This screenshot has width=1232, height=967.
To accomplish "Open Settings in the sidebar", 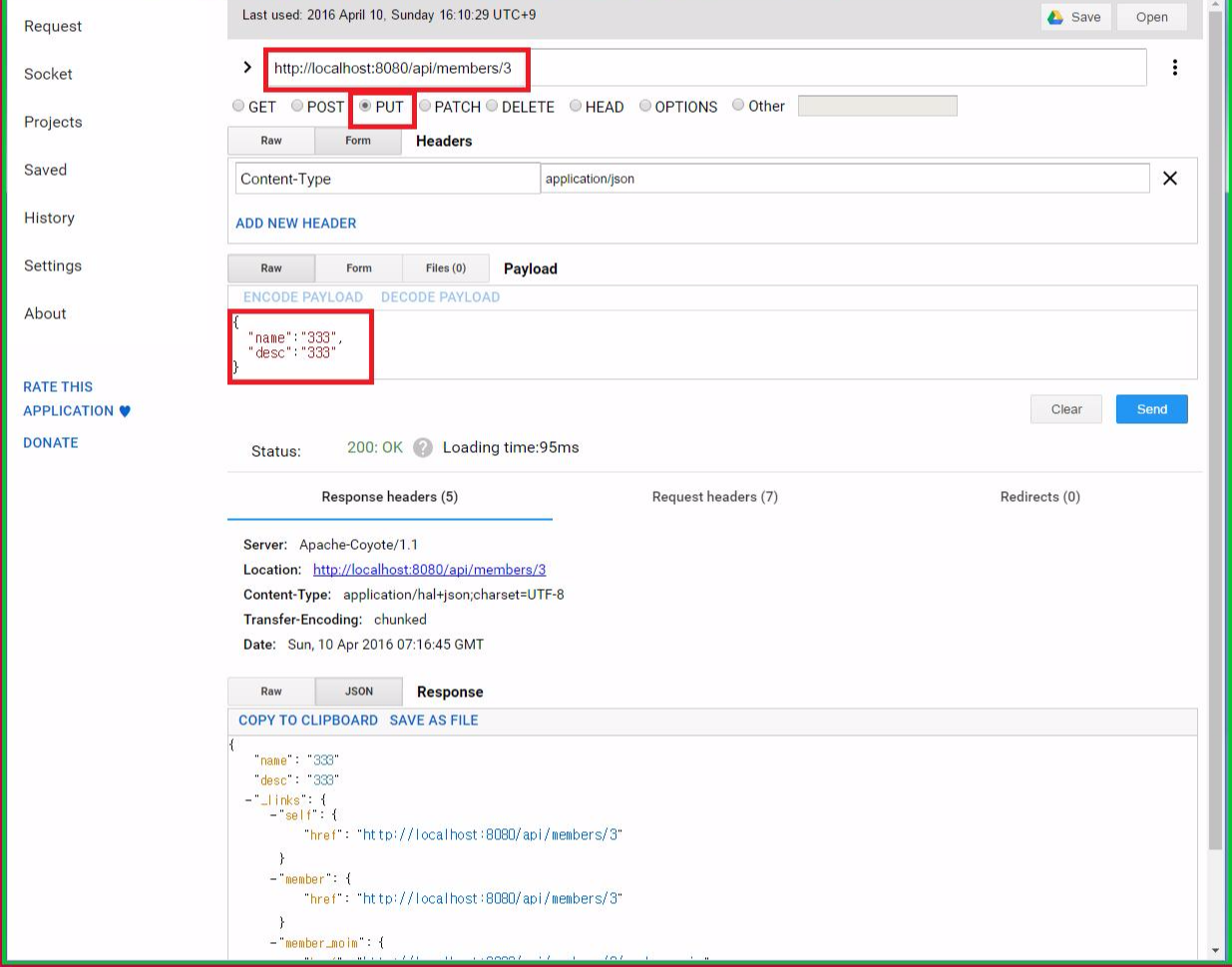I will (x=53, y=265).
